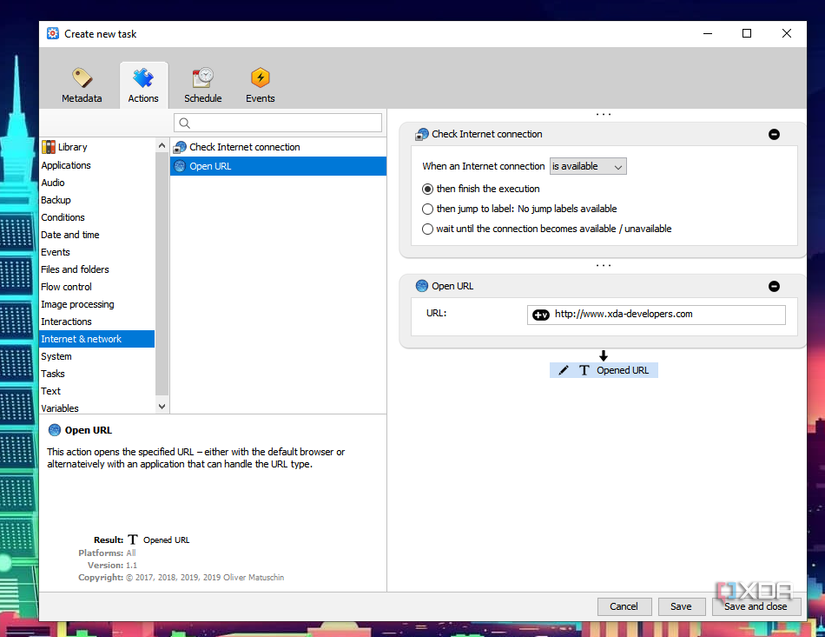The width and height of the screenshot is (825, 637).
Task: Click Save and close button
Action: point(756,606)
